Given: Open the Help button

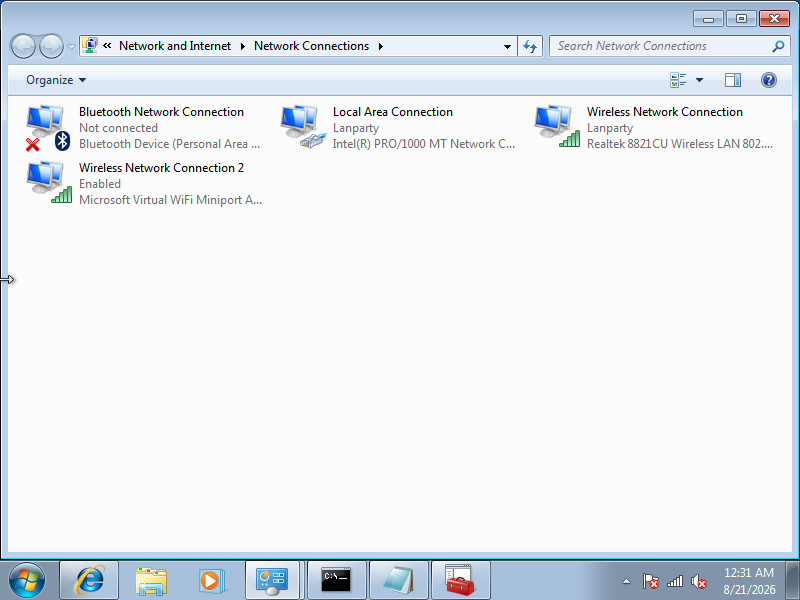Looking at the screenshot, I should (x=769, y=80).
